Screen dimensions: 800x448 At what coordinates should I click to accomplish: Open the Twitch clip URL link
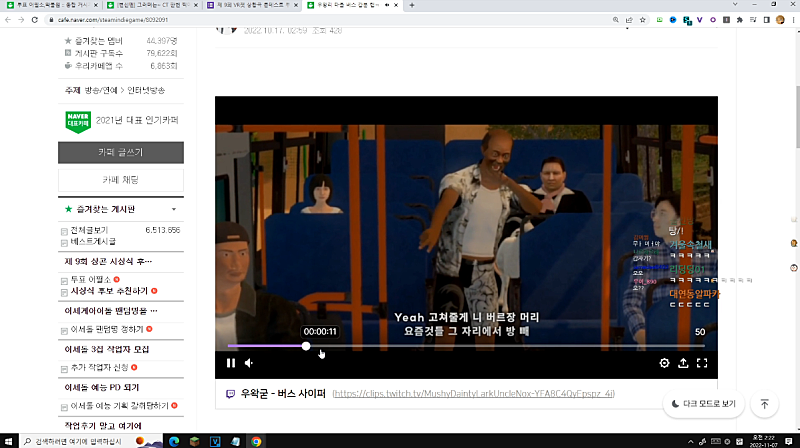point(473,393)
